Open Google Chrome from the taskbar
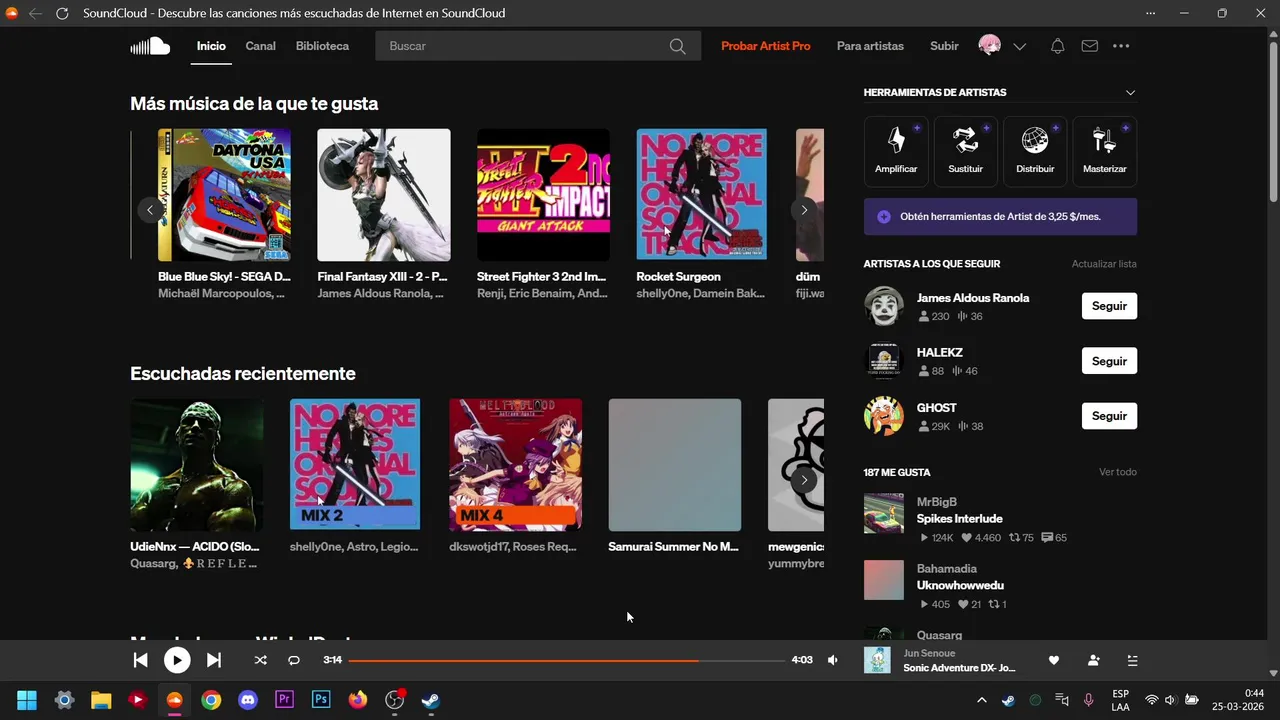 [211, 700]
